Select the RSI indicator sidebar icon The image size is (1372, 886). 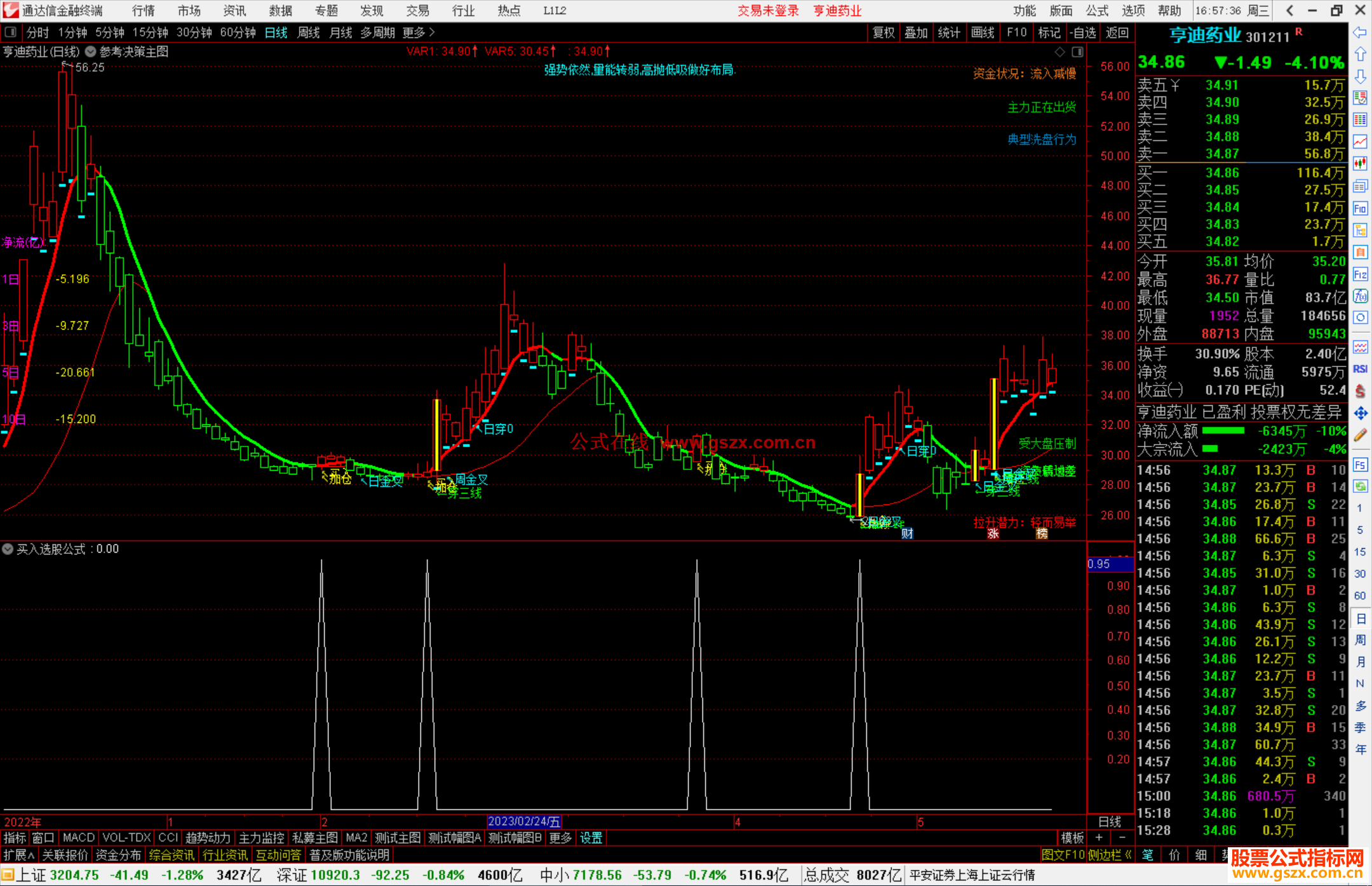point(1360,369)
